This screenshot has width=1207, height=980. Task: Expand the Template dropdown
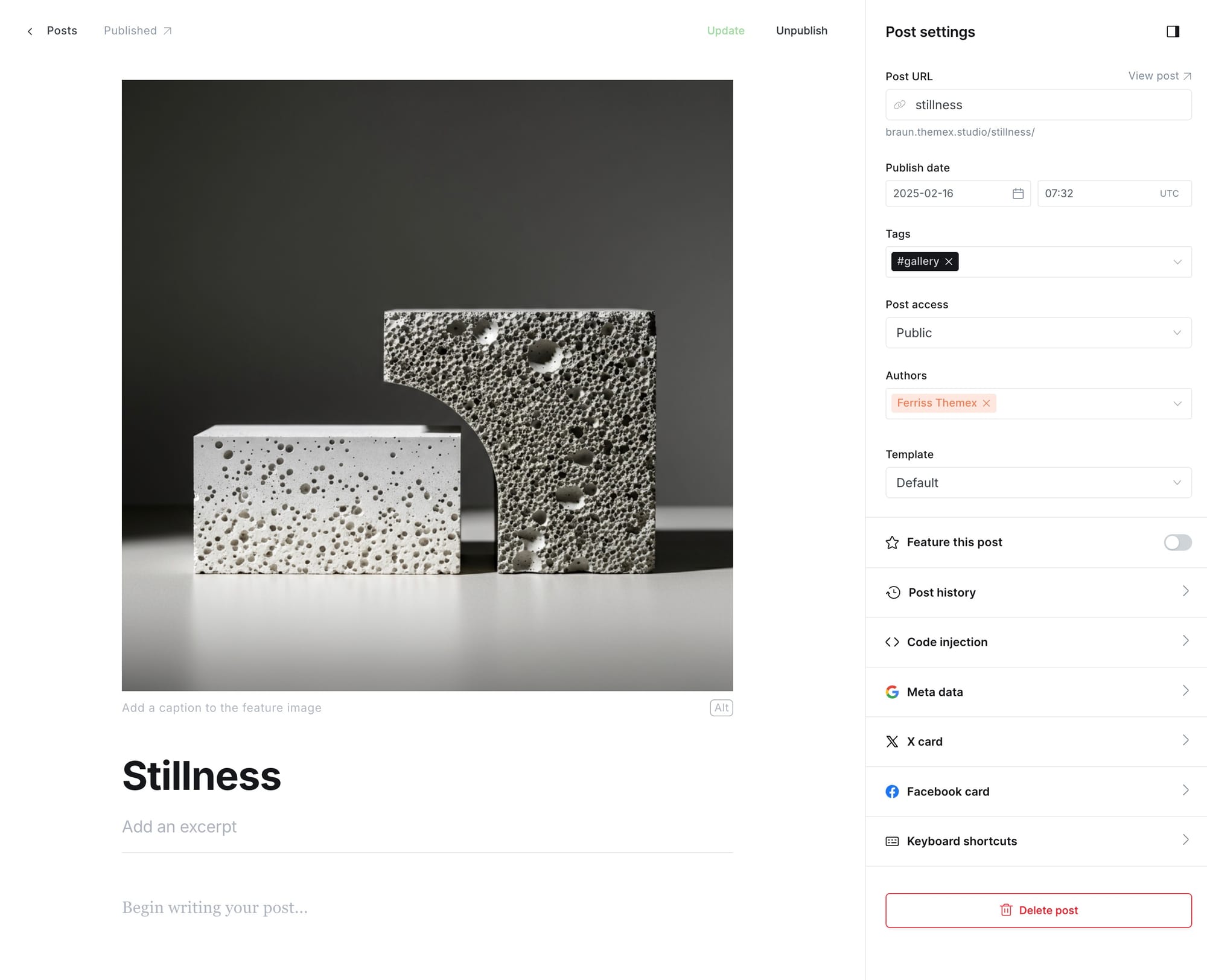coord(1038,483)
